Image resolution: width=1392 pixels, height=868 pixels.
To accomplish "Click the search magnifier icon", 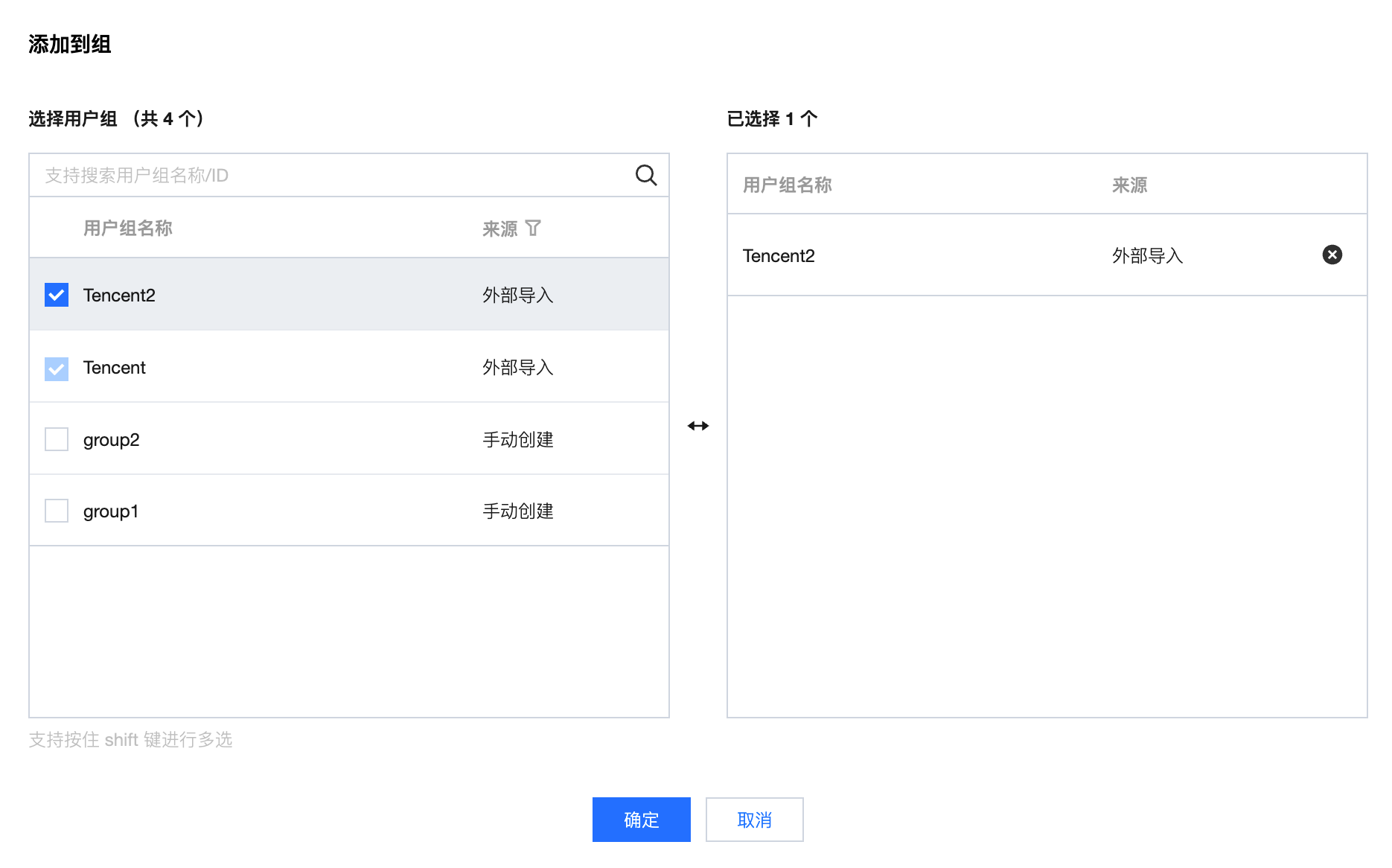I will [x=645, y=175].
